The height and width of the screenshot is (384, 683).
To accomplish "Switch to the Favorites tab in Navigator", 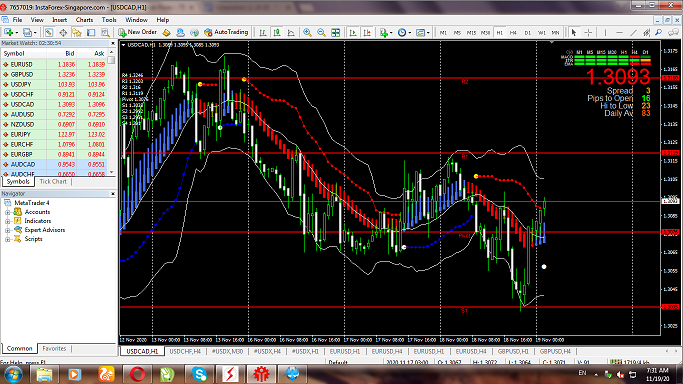I will [x=54, y=349].
